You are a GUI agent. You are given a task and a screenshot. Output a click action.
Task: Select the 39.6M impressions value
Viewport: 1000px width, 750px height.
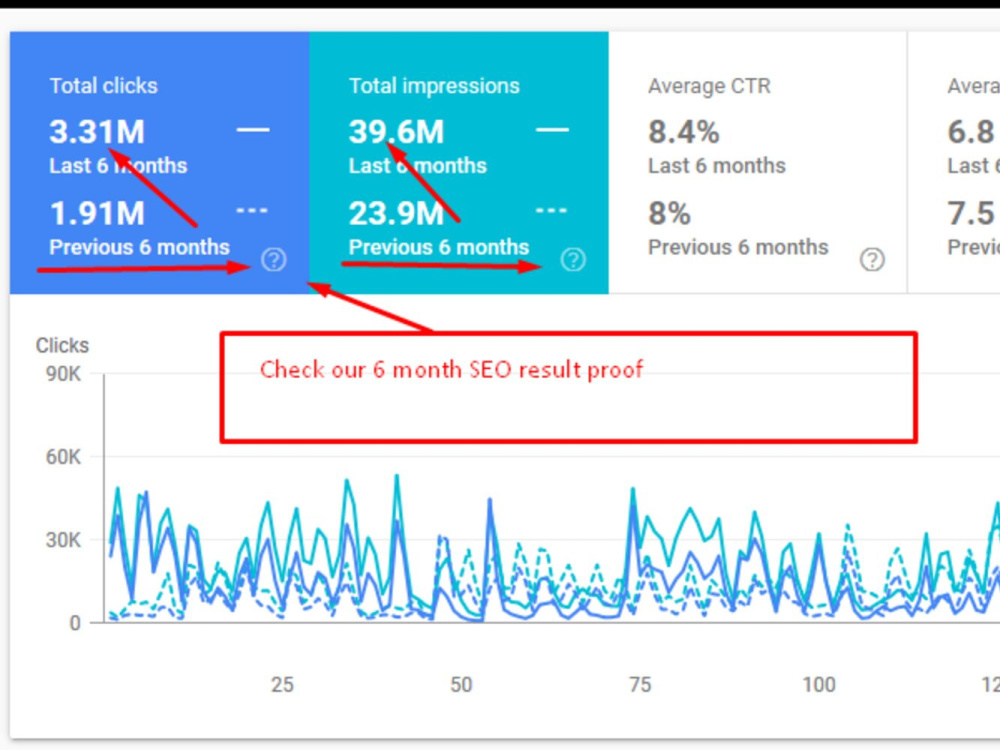[x=396, y=132]
